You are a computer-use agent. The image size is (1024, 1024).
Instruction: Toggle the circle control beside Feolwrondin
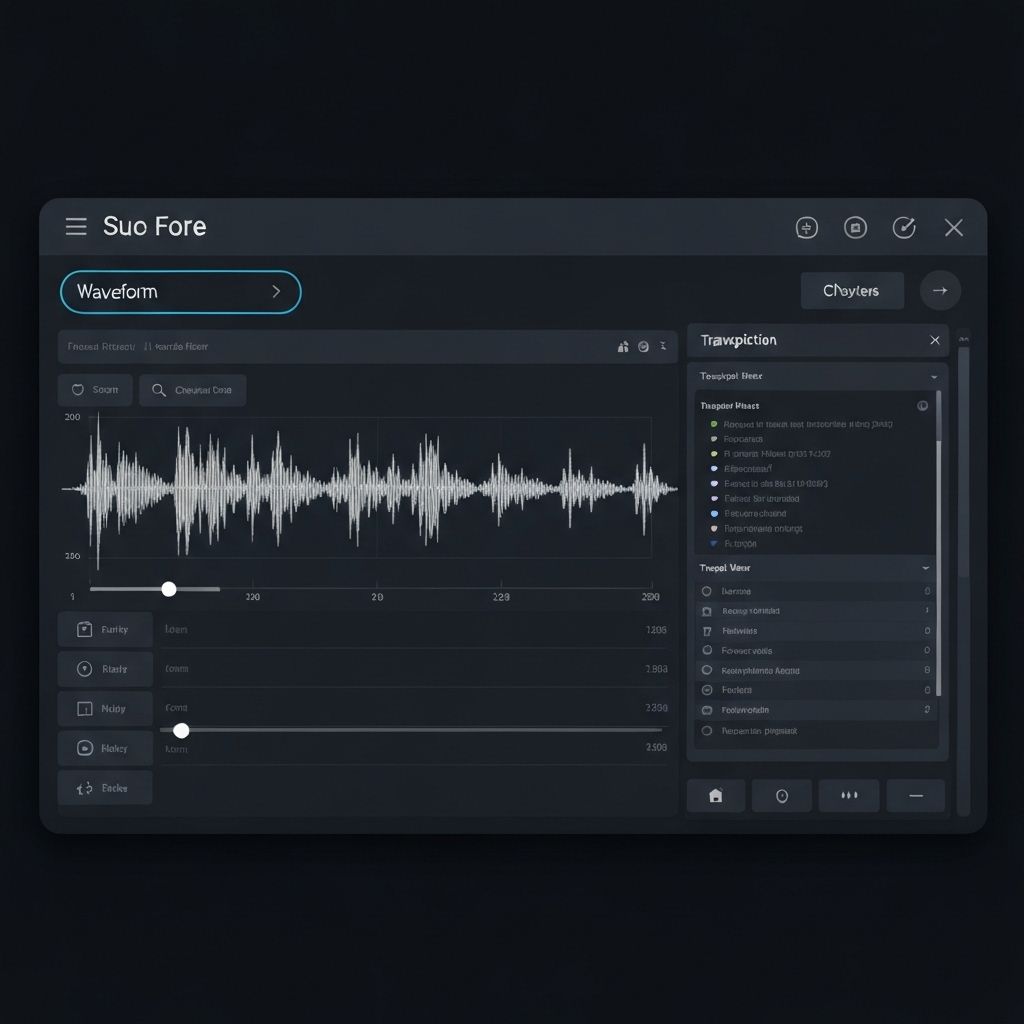[x=706, y=710]
